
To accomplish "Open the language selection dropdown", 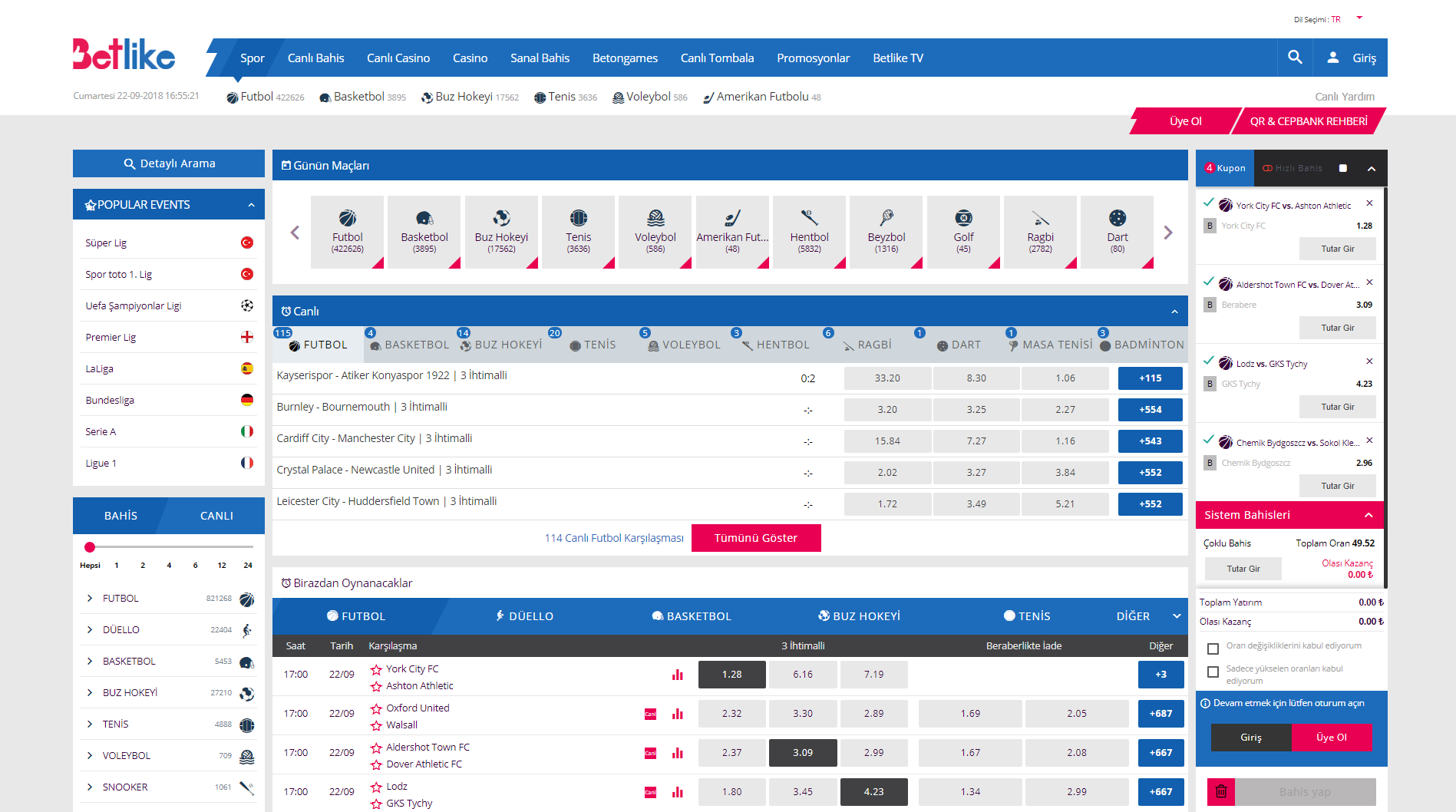I will point(1359,18).
